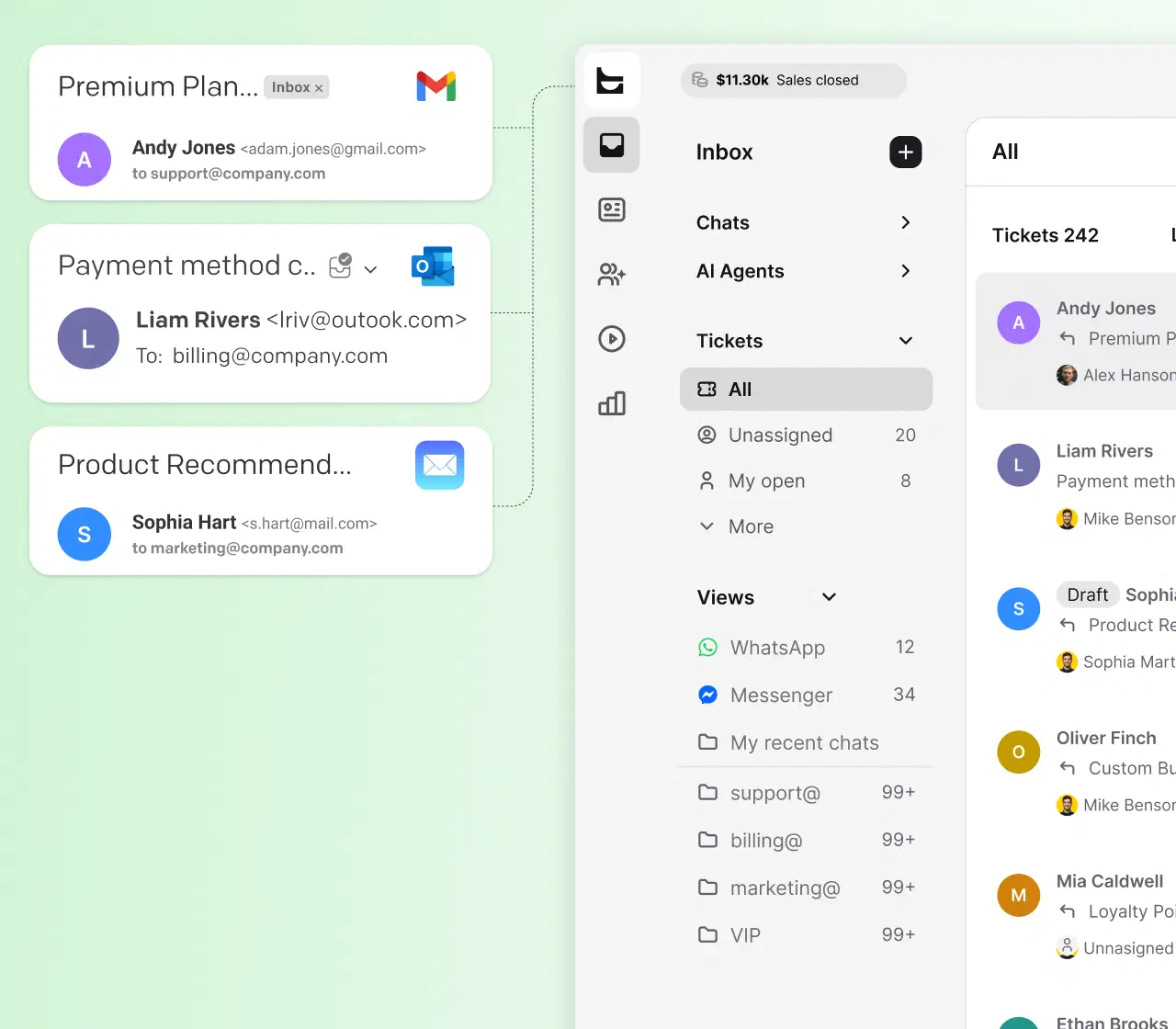Image resolution: width=1176 pixels, height=1029 pixels.
Task: Click the All header tab
Action: tap(1005, 153)
